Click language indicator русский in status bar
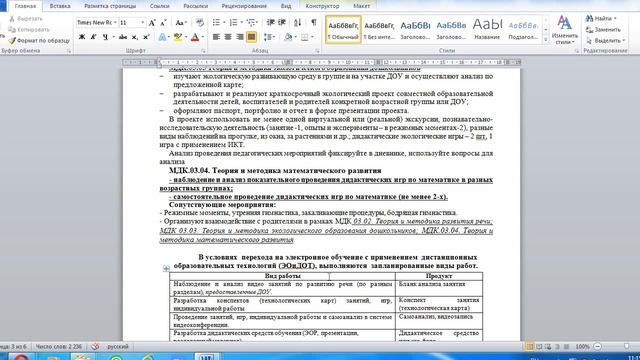 click(118, 347)
